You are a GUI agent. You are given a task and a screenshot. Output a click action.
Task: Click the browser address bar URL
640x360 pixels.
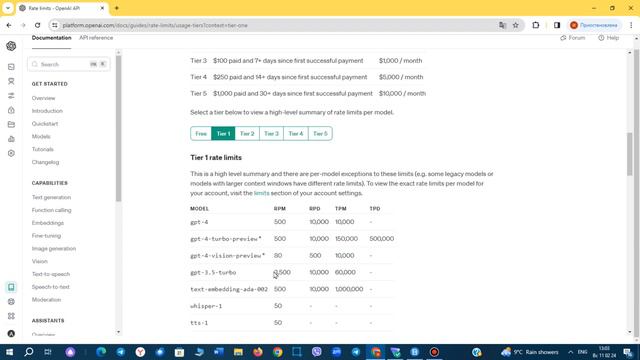[155, 25]
